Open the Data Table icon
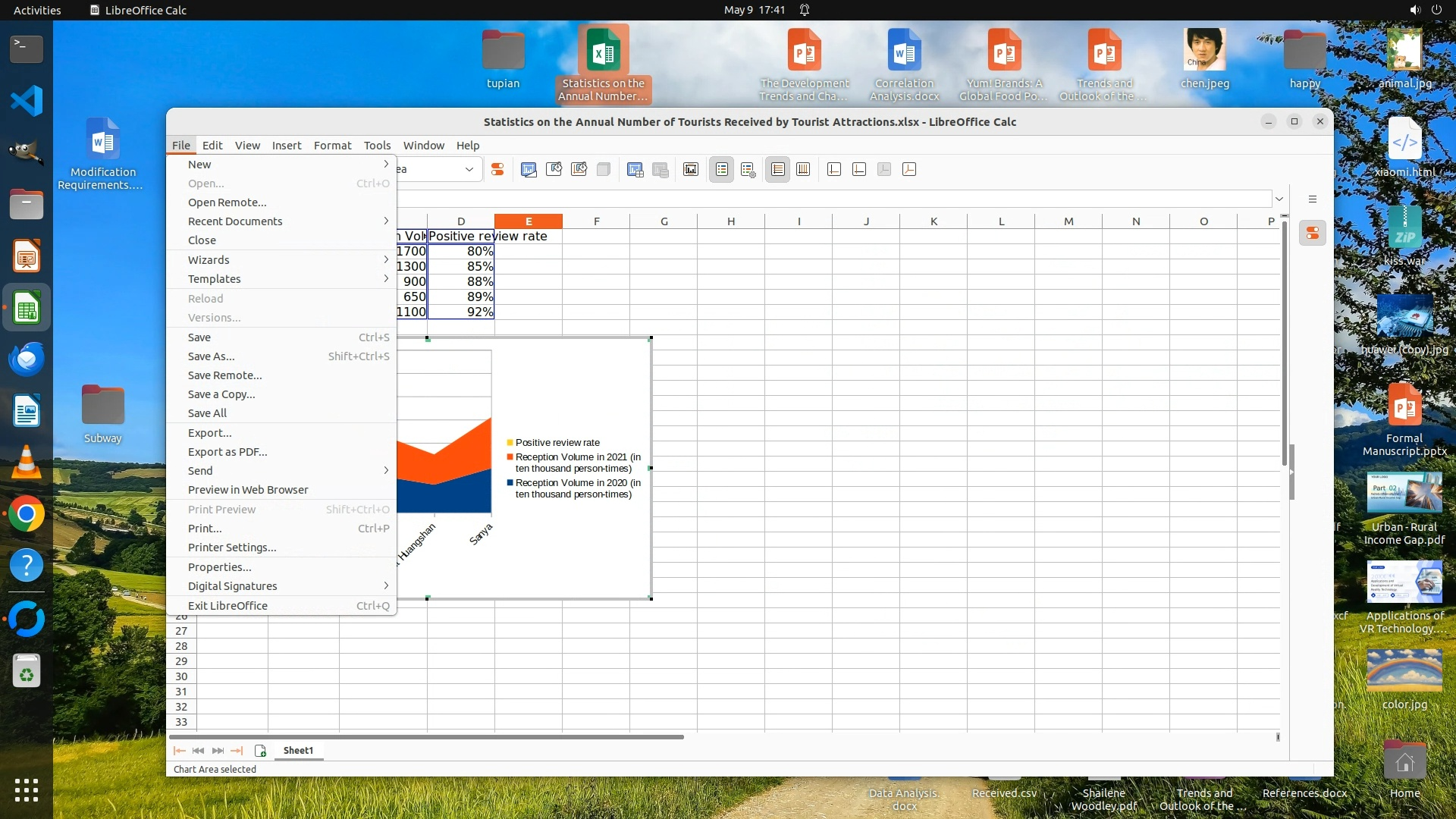 point(661,170)
